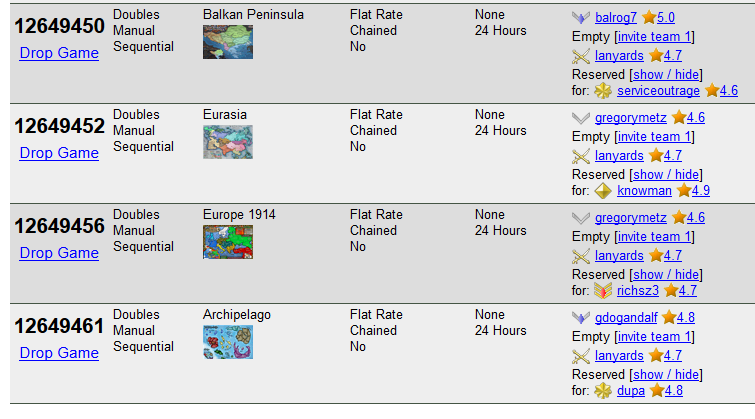Click gdogandalf's rank insignia icon
The image size is (755, 419).
click(581, 318)
